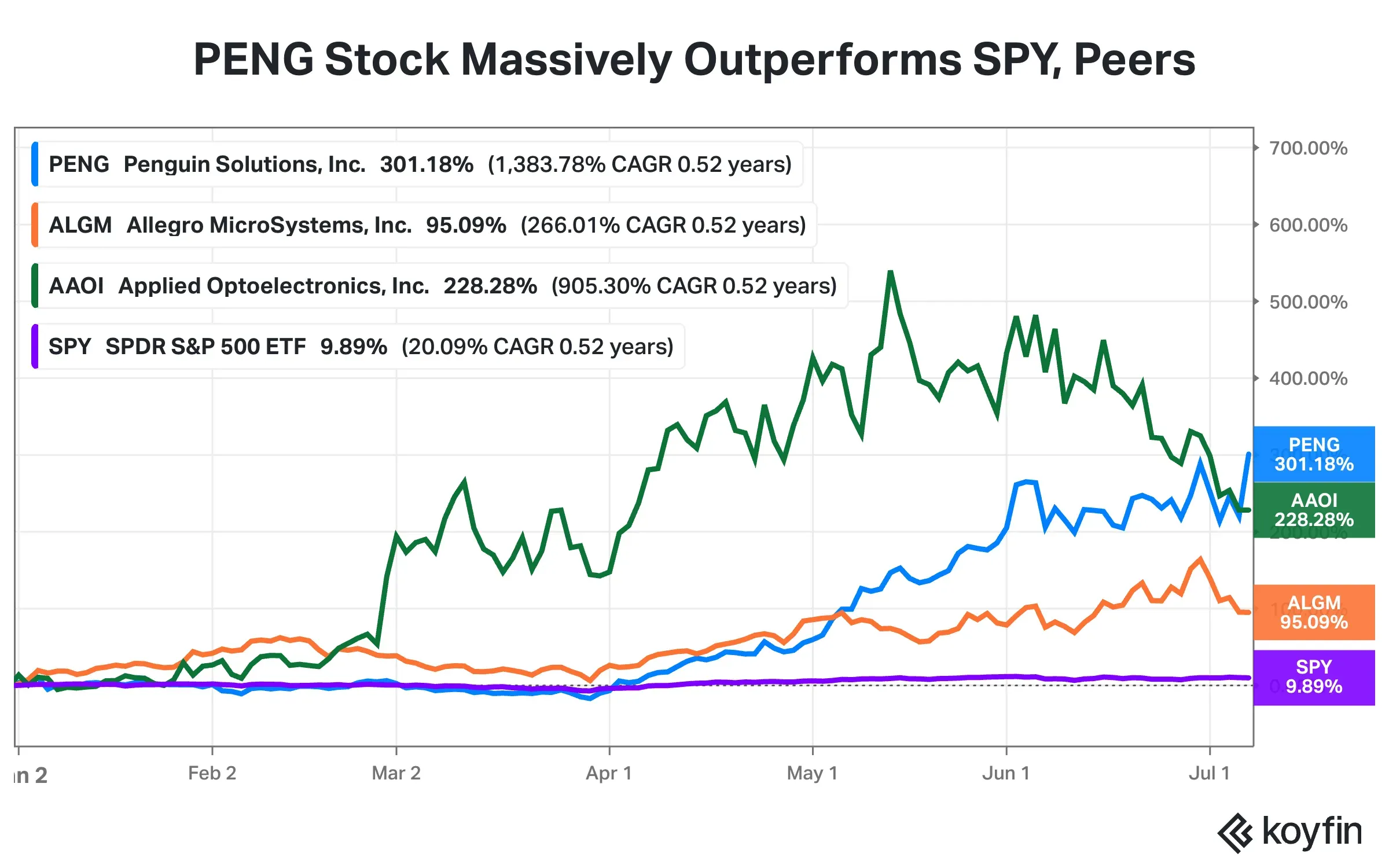Click the chart title PENG Stock Massively Outperforms
Screen dimensions: 1389x868
pos(694,59)
